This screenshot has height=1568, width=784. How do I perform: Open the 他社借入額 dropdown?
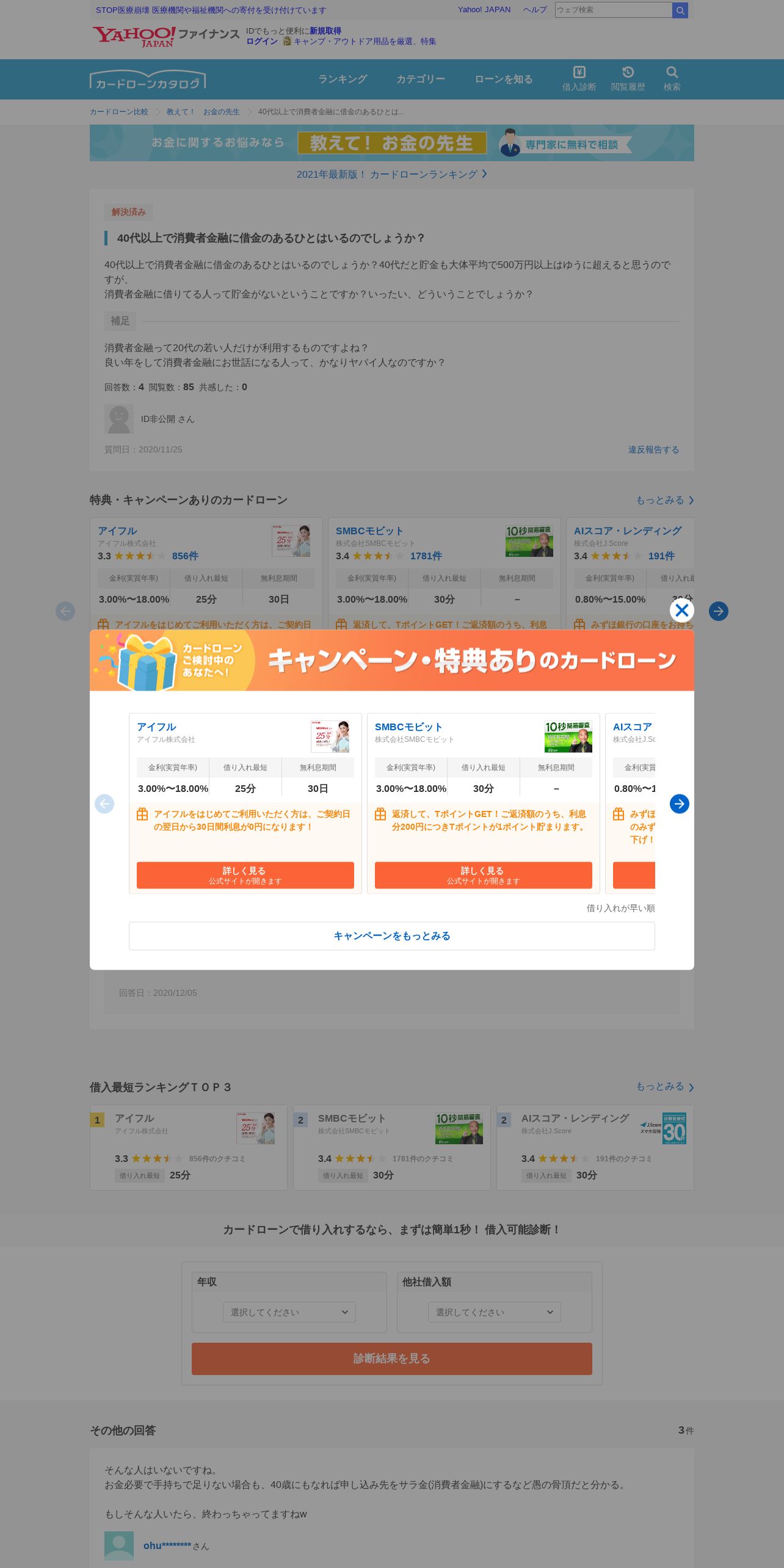coord(495,1312)
